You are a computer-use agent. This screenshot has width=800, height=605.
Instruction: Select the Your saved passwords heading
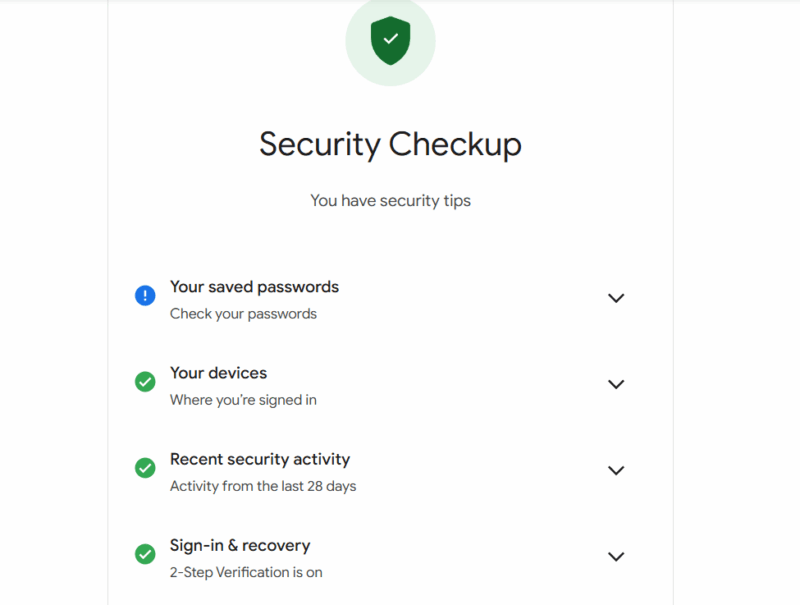(x=254, y=286)
